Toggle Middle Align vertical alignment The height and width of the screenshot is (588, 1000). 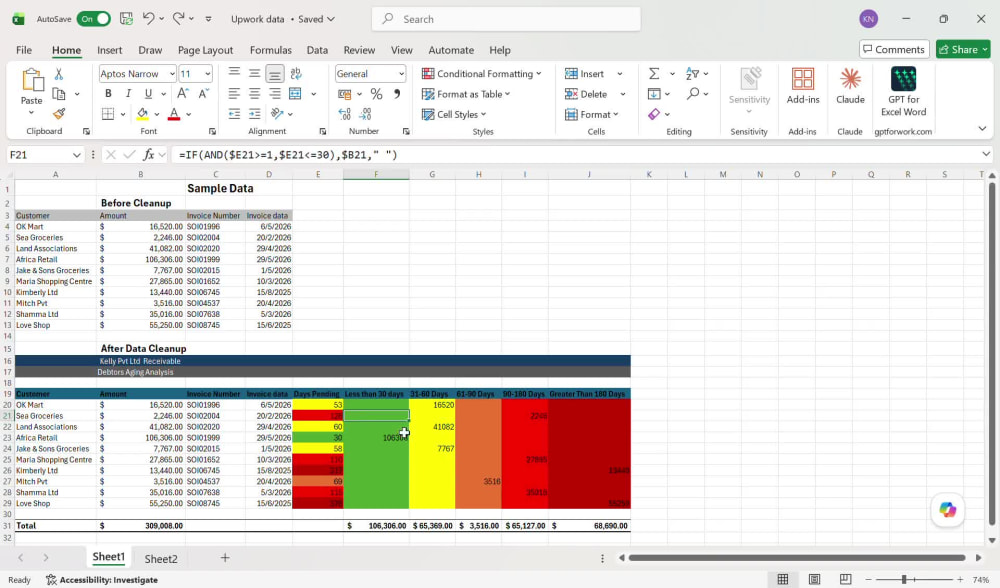tap(254, 73)
